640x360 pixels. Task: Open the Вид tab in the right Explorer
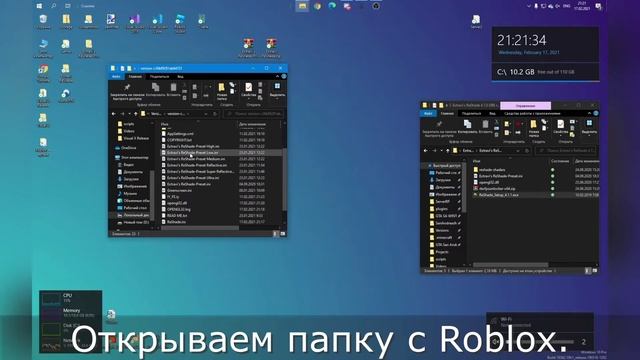tap(492, 113)
